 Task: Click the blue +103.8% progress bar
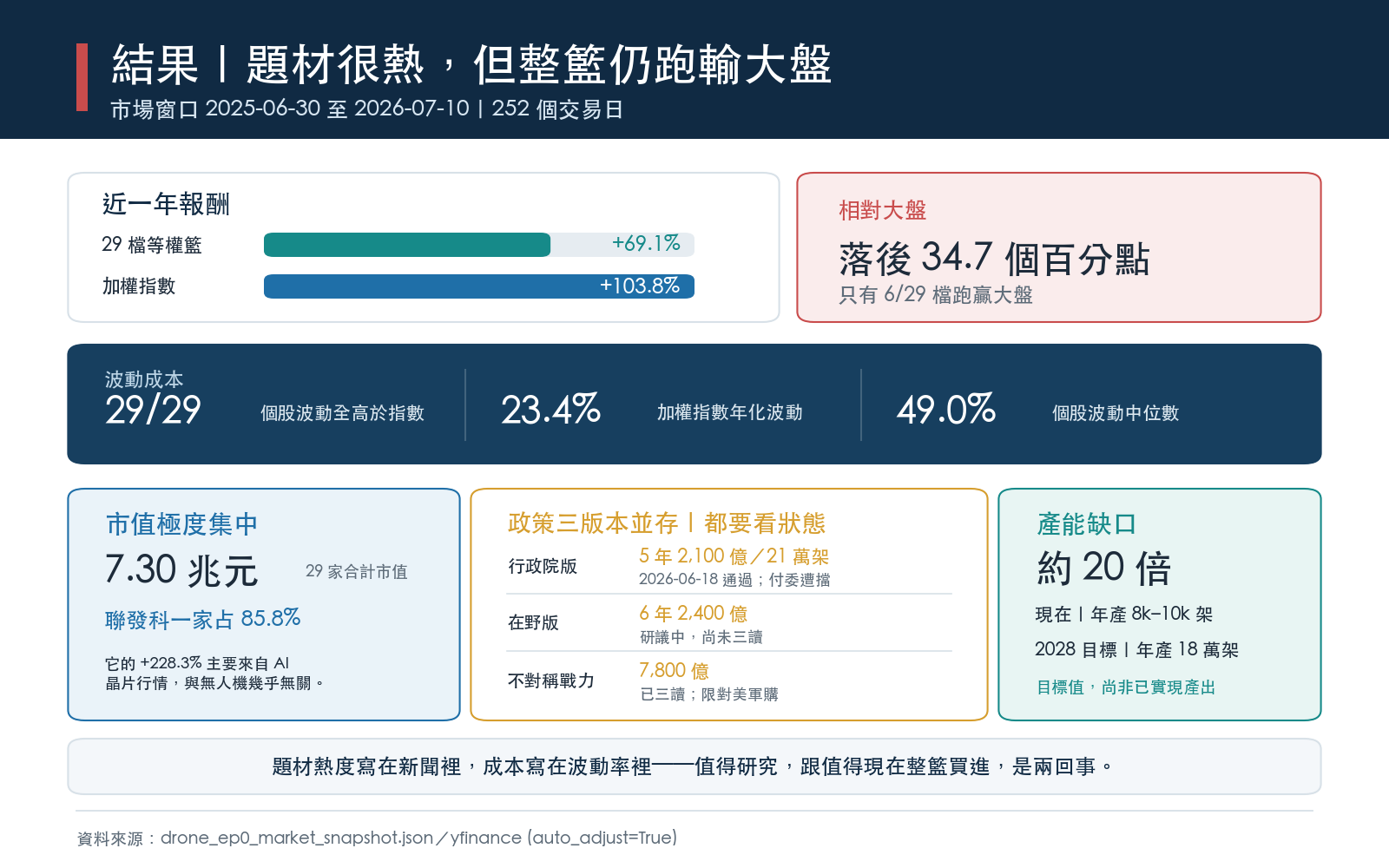click(x=479, y=286)
